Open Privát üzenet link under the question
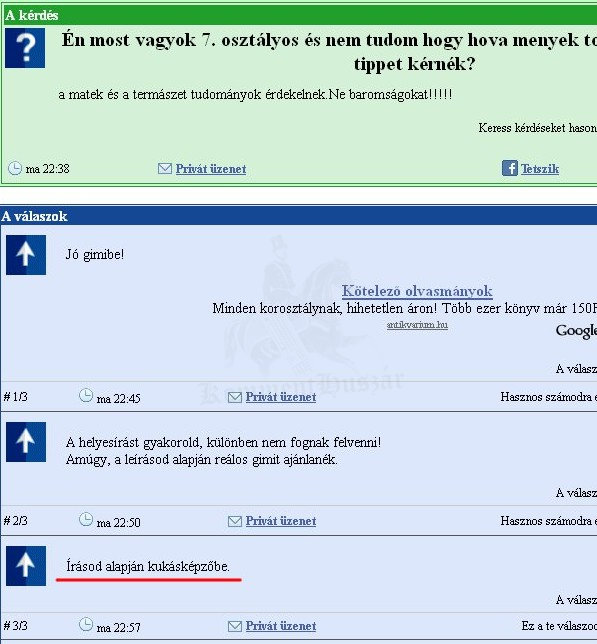The height and width of the screenshot is (644, 597). (x=211, y=169)
